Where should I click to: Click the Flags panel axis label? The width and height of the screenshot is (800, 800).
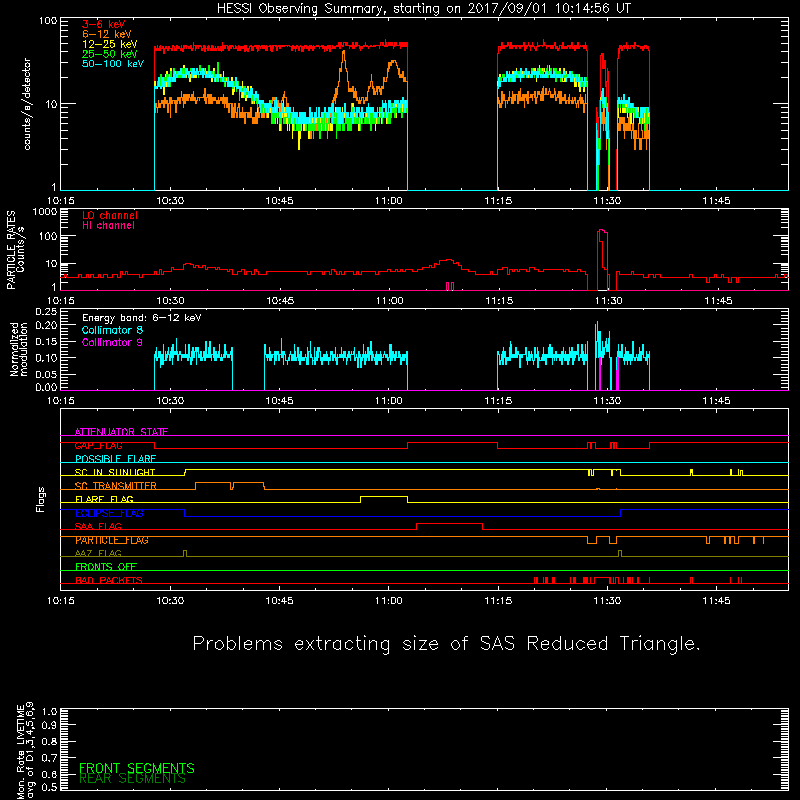click(41, 499)
